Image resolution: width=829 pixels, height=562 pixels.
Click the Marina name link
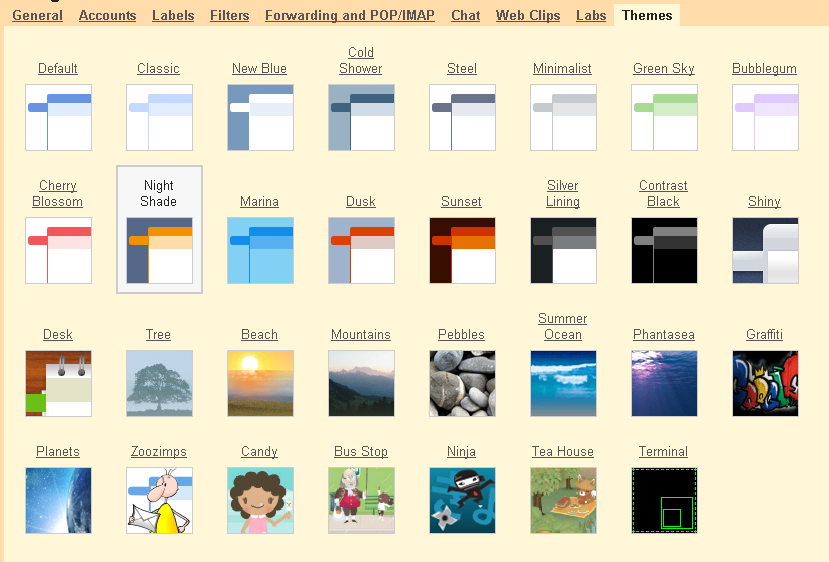coord(259,201)
